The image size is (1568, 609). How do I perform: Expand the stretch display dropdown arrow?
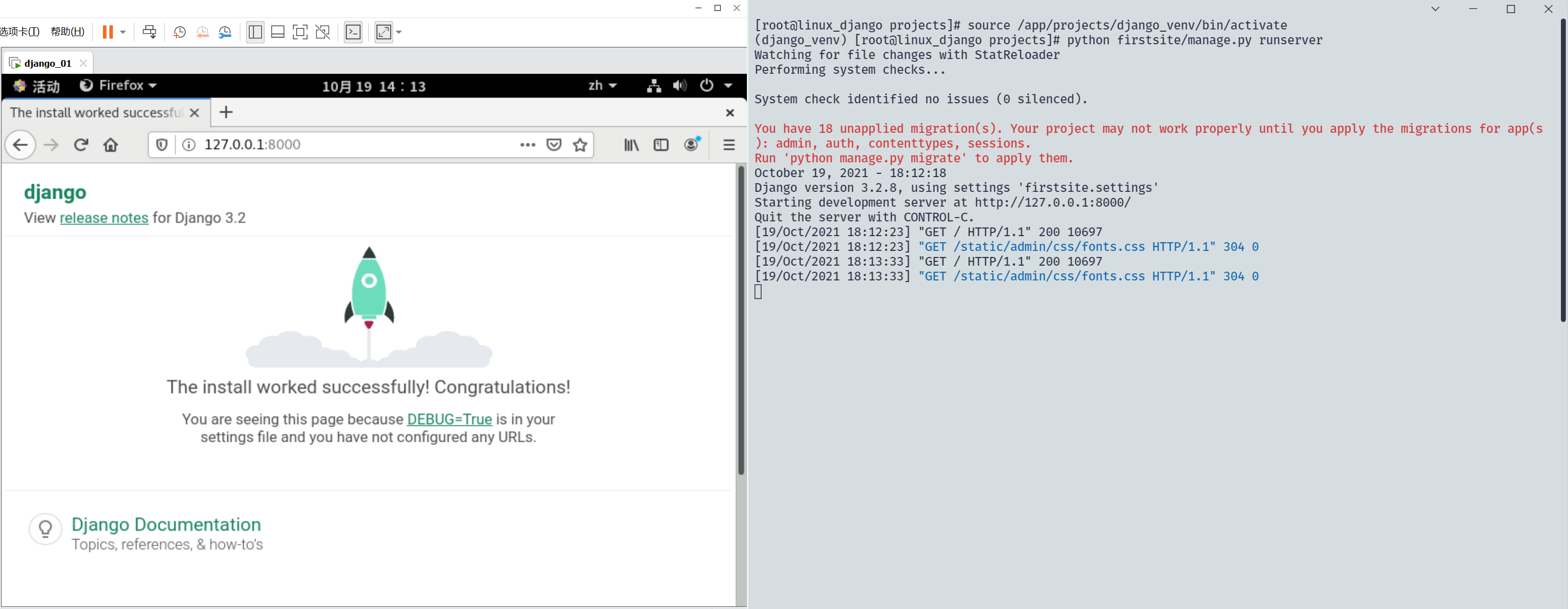click(399, 32)
